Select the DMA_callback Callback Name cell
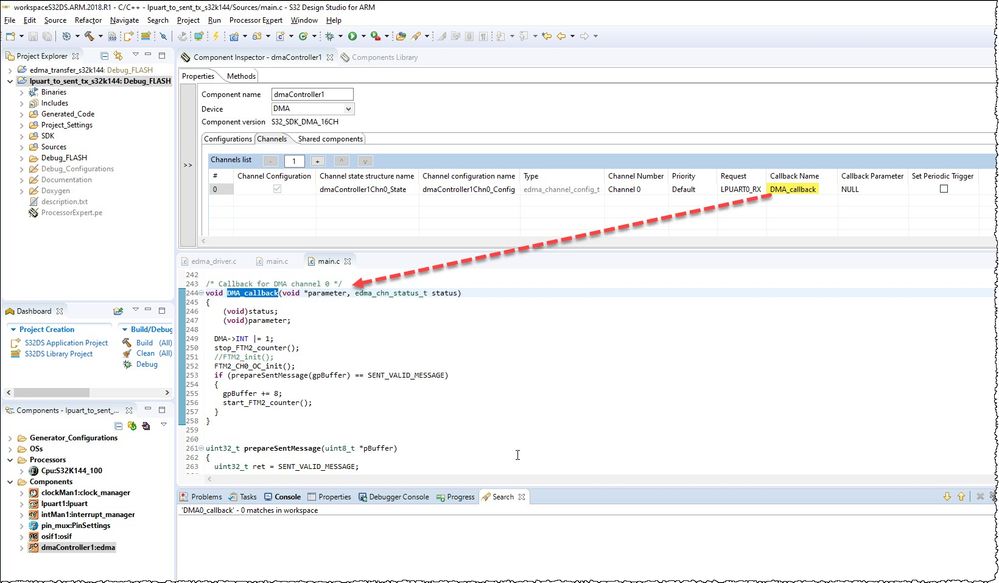Viewport: 999px width, 583px height. point(801,189)
